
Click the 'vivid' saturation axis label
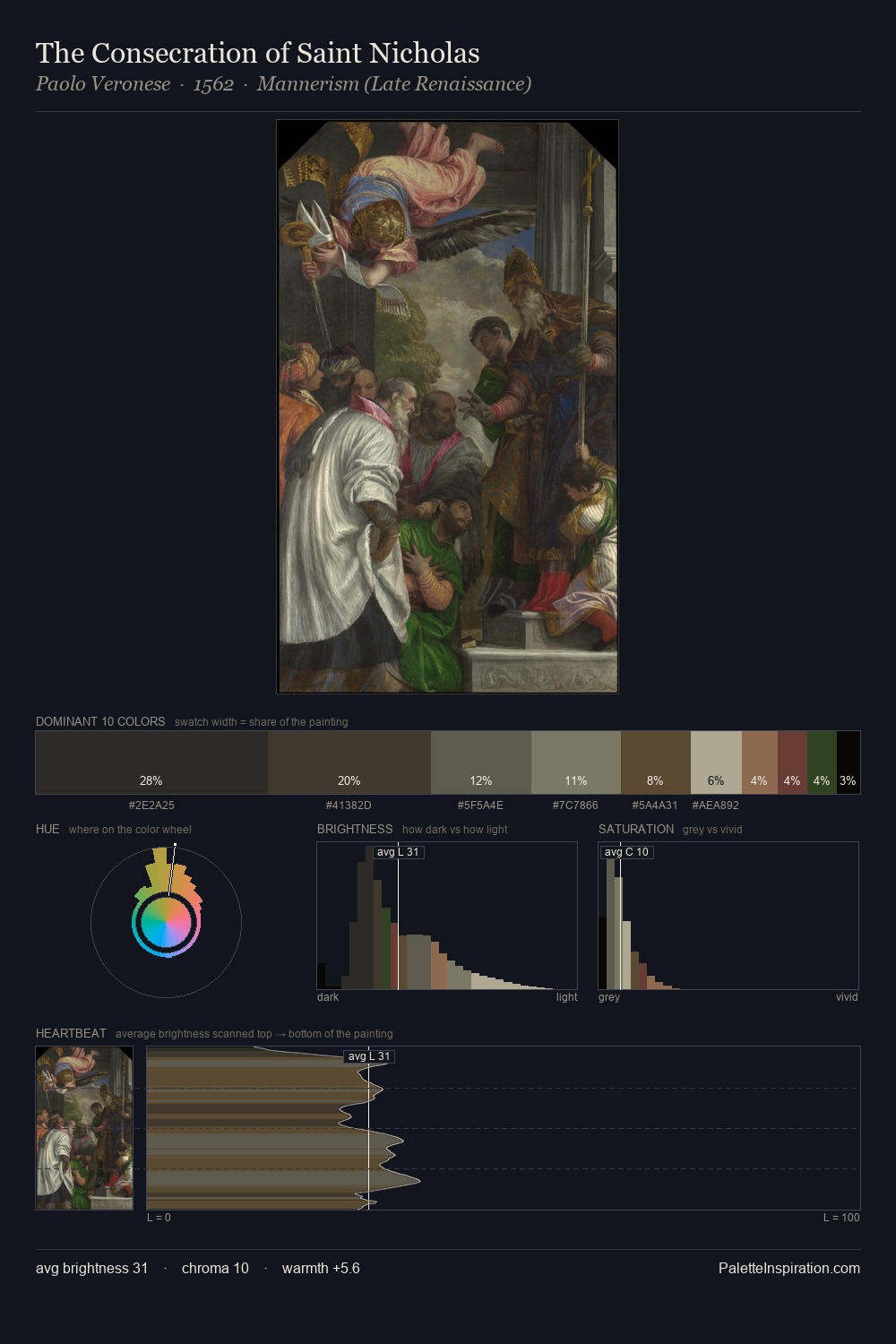point(847,997)
